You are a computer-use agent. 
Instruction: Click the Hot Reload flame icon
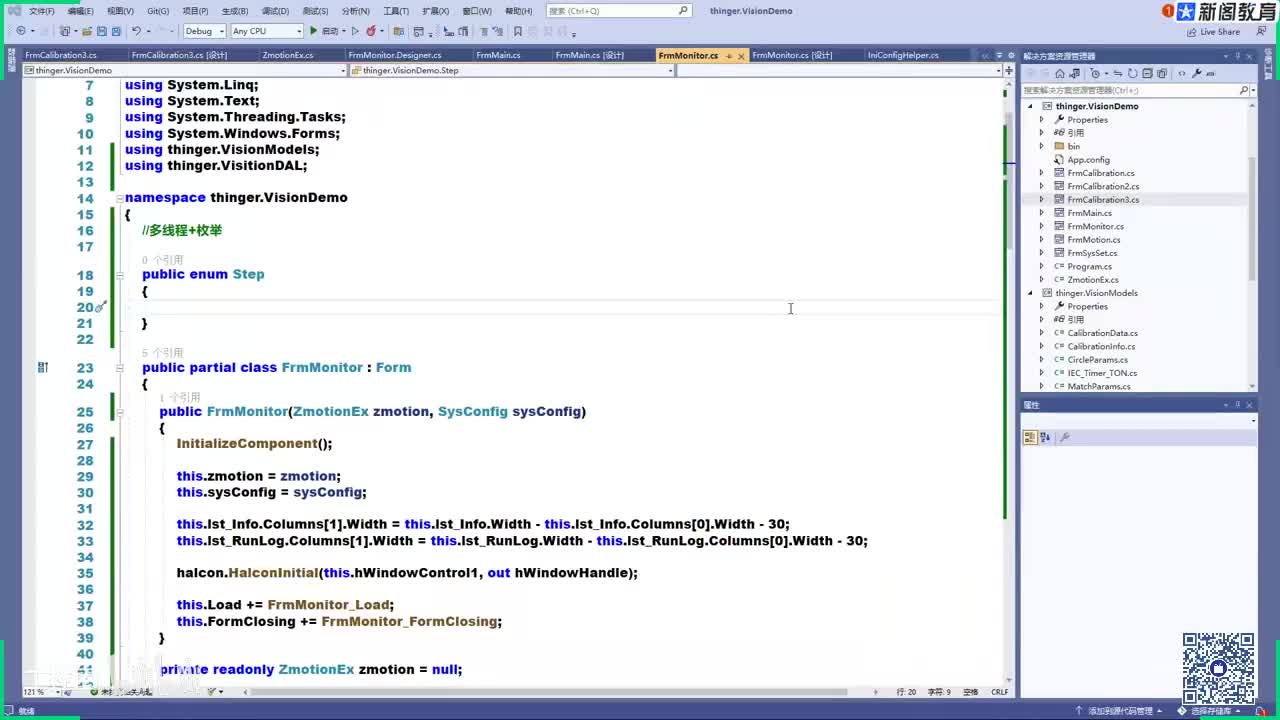click(370, 31)
